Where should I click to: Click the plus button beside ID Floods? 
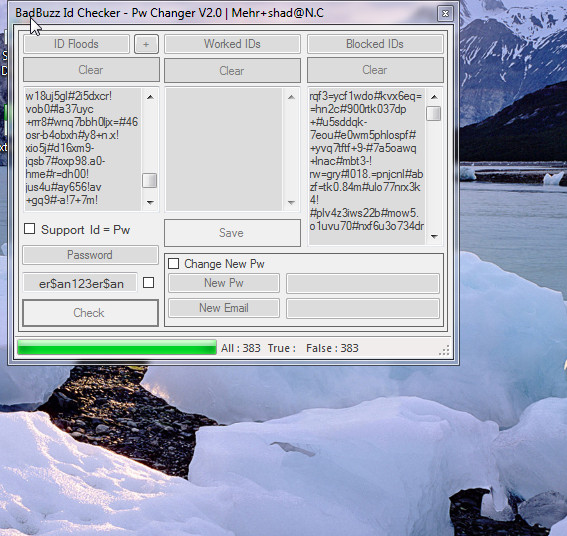tap(146, 44)
